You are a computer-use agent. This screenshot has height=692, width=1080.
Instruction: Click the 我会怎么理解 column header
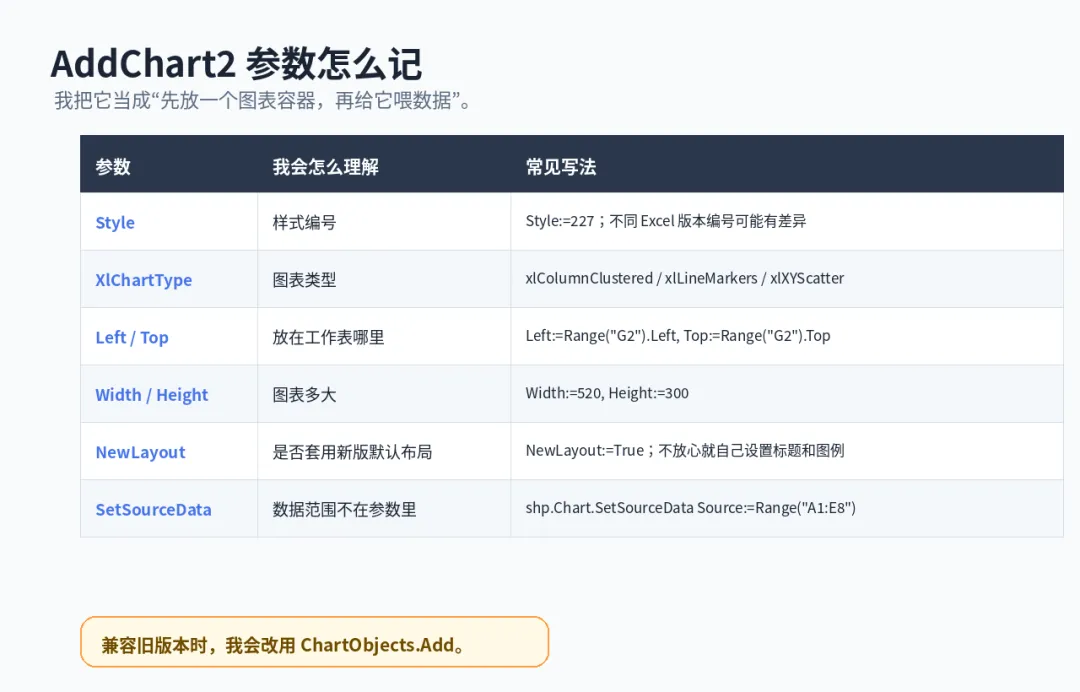click(x=325, y=167)
